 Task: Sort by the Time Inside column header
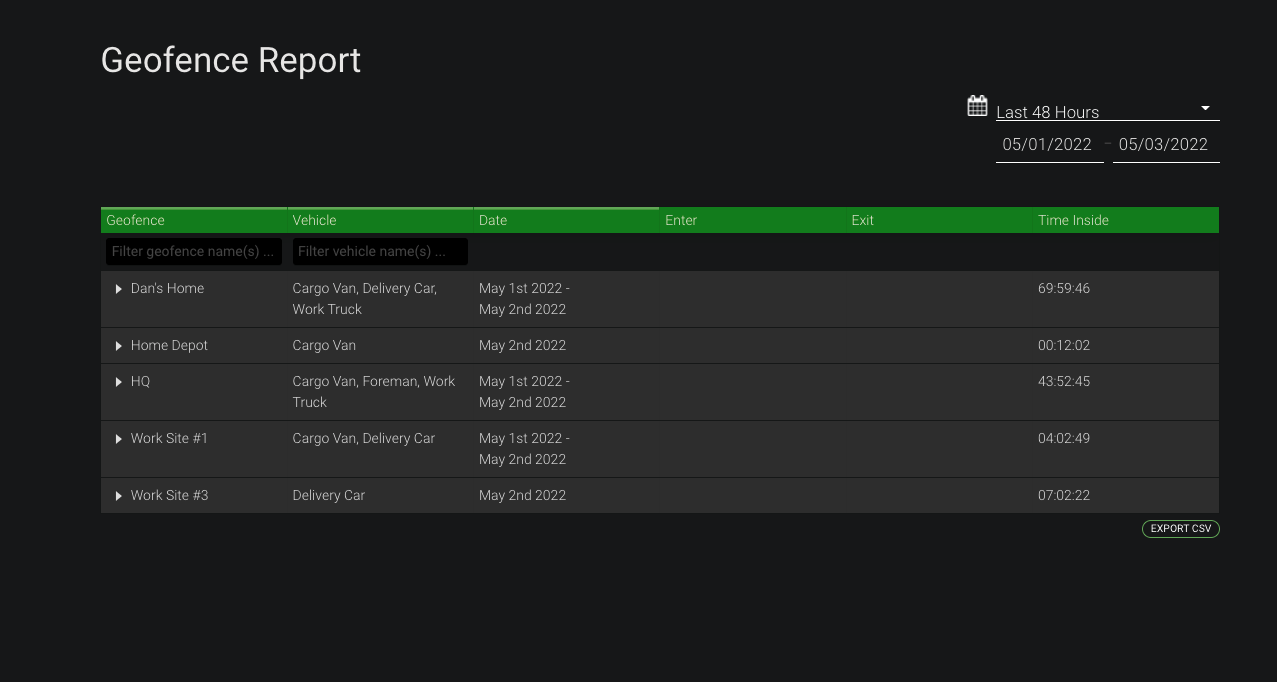coord(1126,220)
